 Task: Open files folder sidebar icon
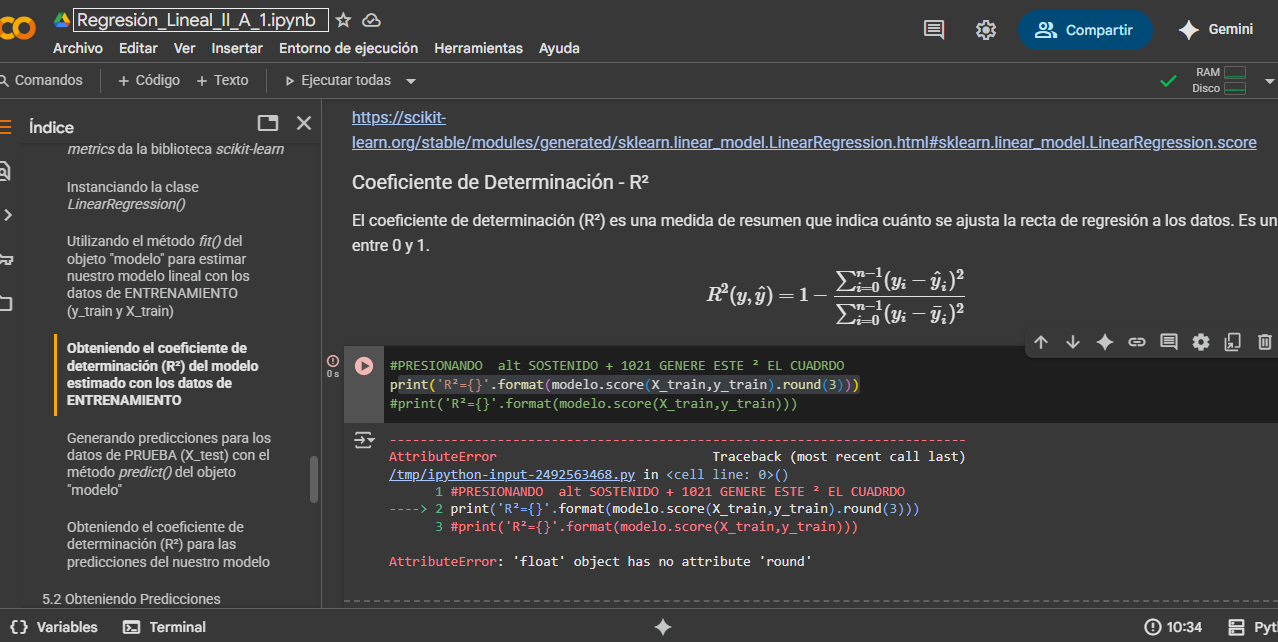(x=5, y=303)
